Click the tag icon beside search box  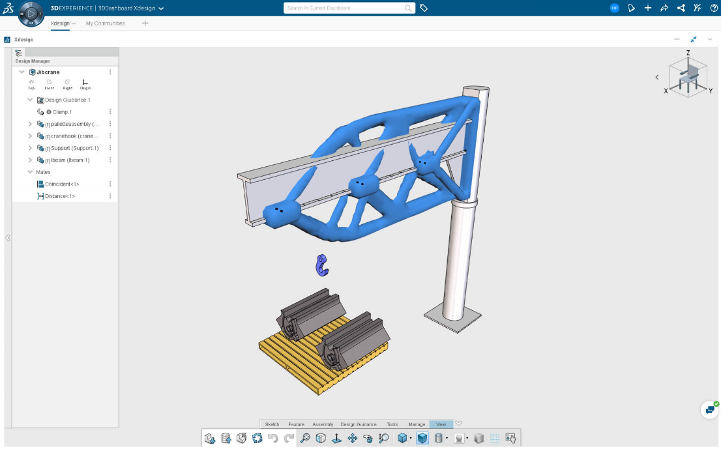coord(424,8)
